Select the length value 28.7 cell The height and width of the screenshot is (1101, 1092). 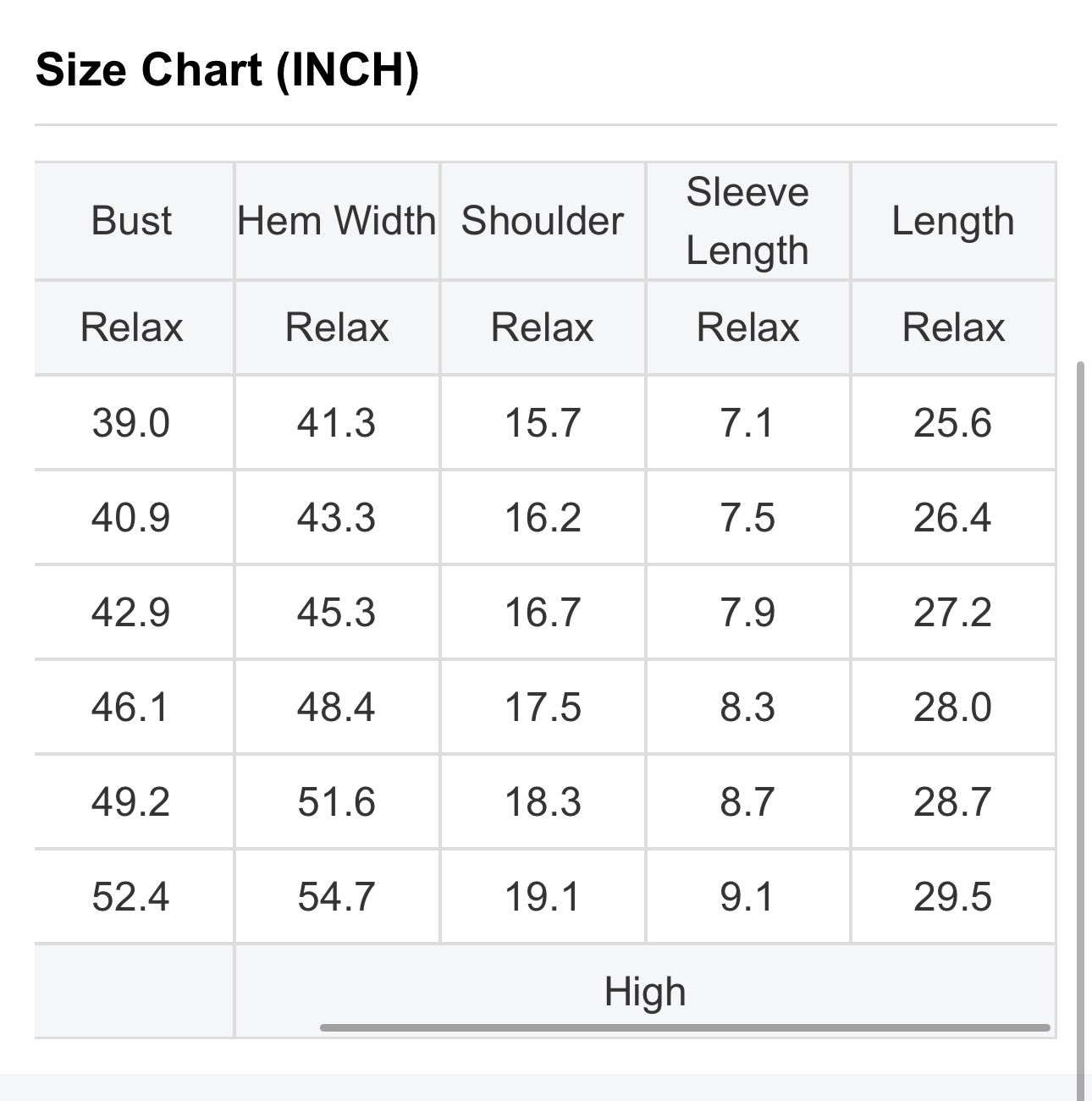(953, 801)
